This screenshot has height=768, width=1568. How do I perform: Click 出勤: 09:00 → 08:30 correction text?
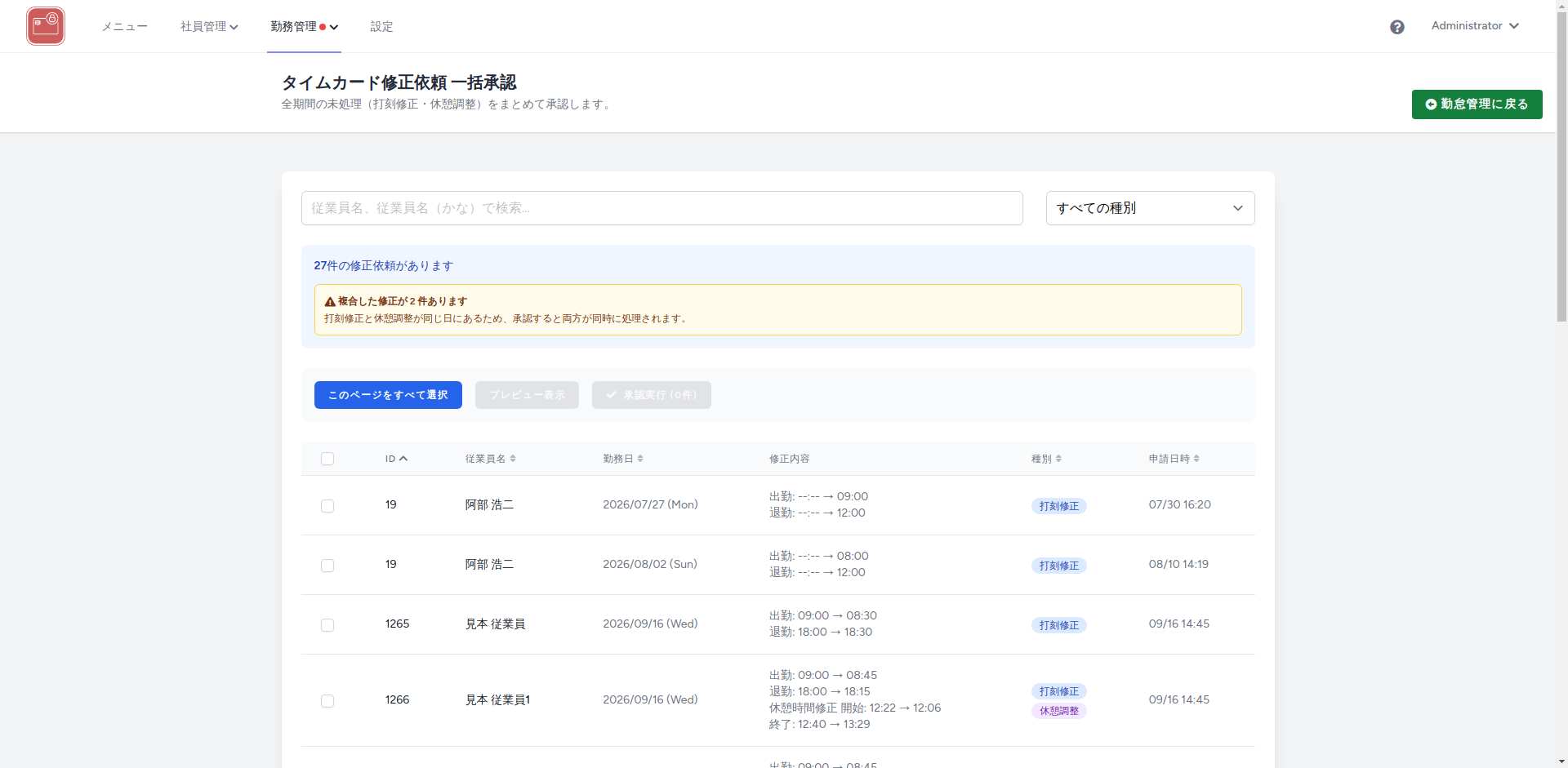click(x=822, y=615)
